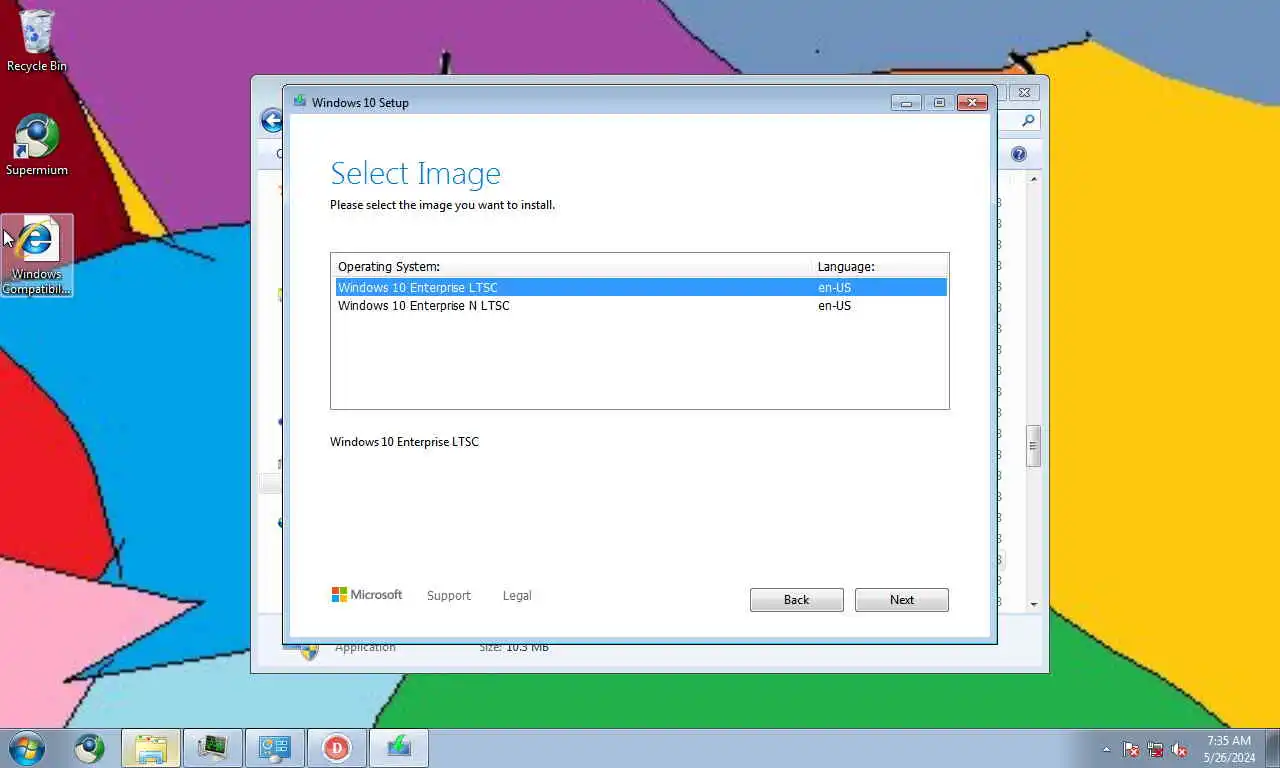
Task: Select the Supermium desktop shortcut
Action: (37, 145)
